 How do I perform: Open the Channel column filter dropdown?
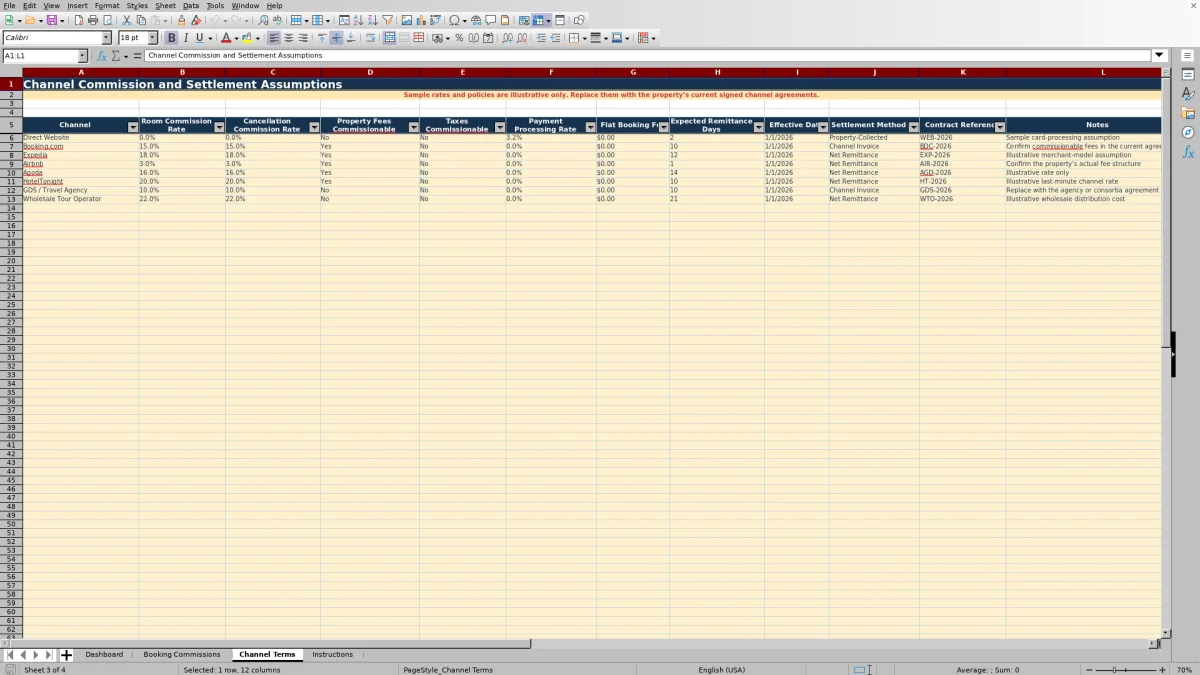click(x=133, y=128)
